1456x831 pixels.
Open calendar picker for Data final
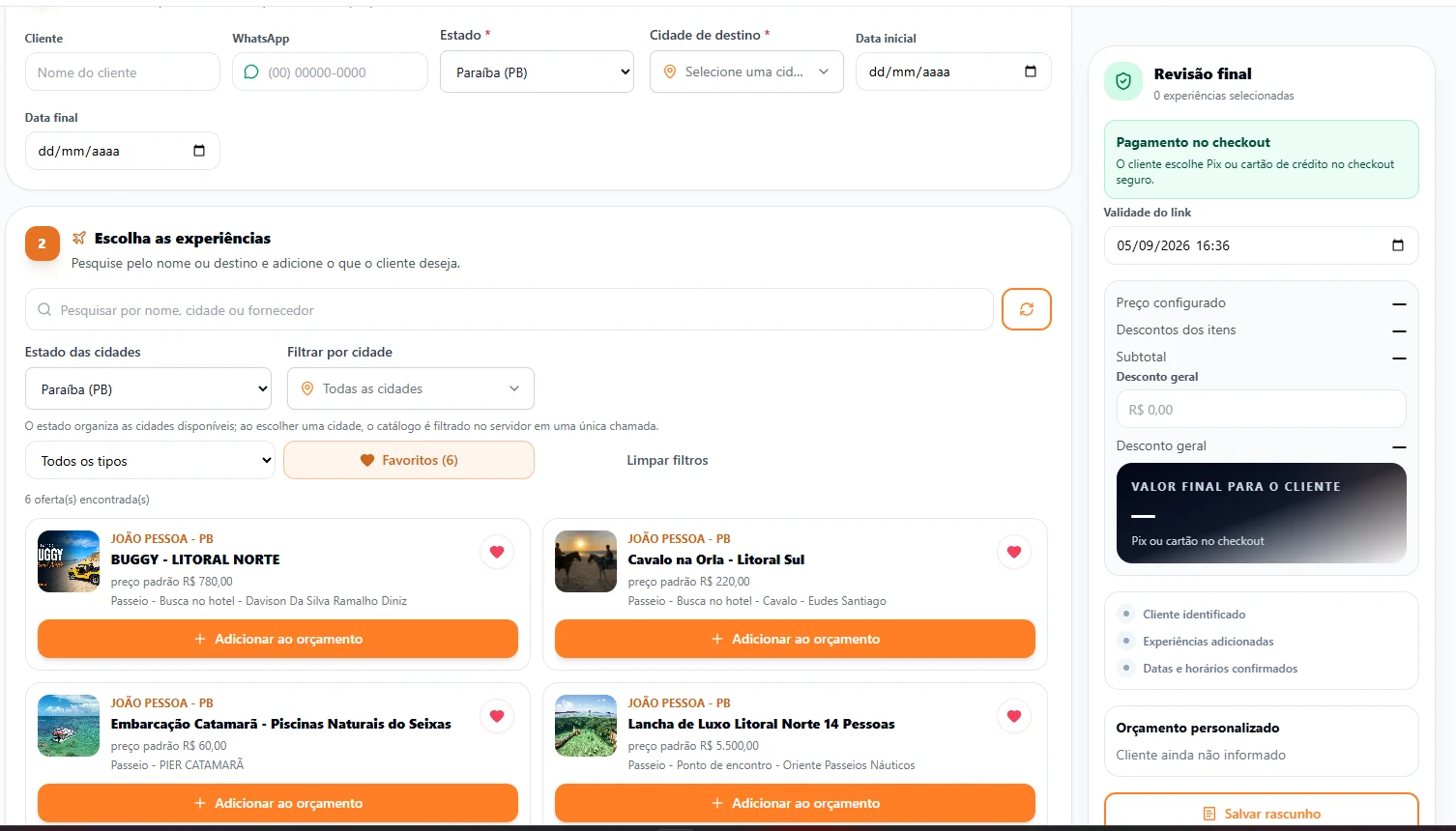click(199, 151)
